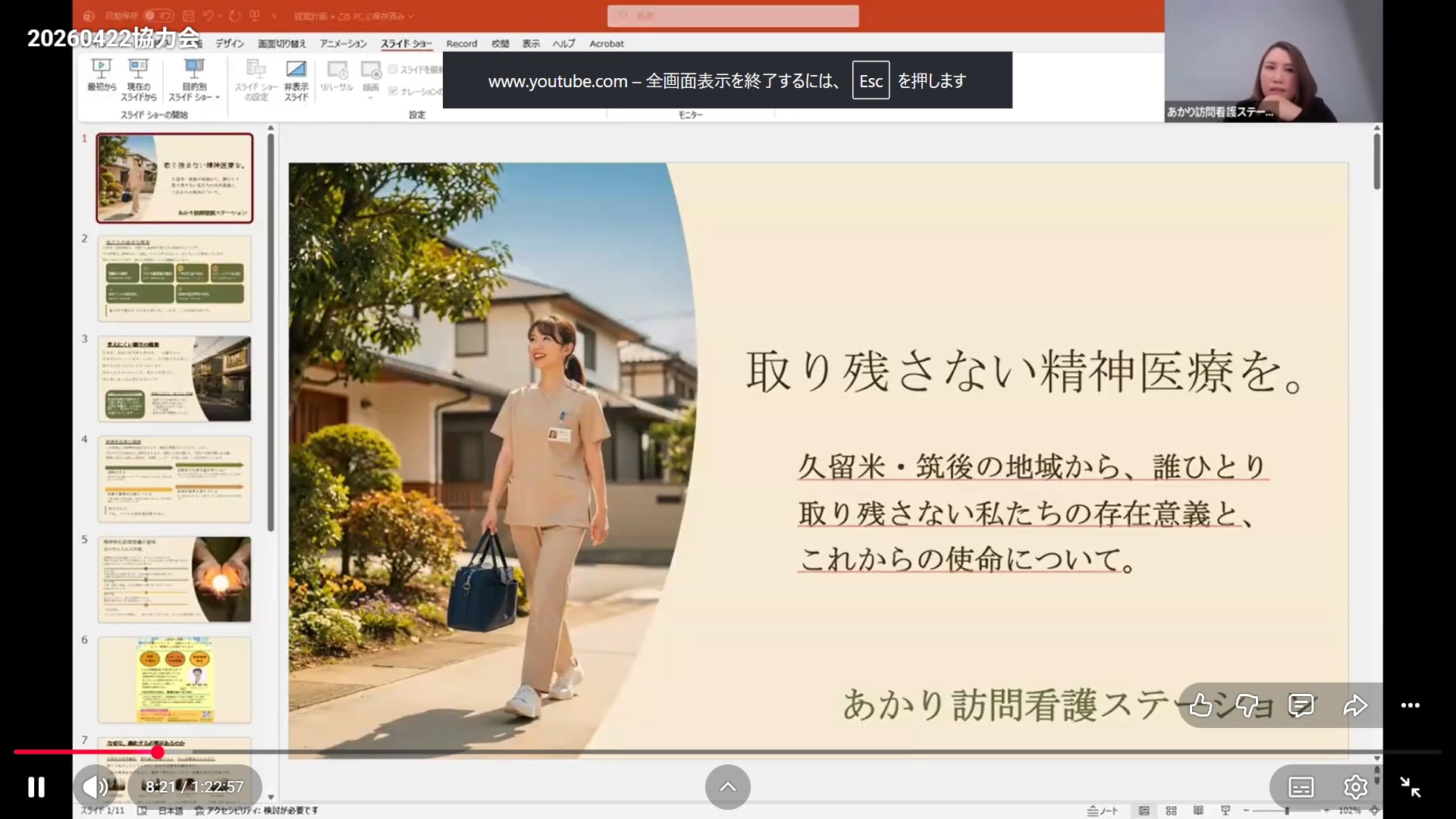Mute the video volume icon

(x=94, y=787)
